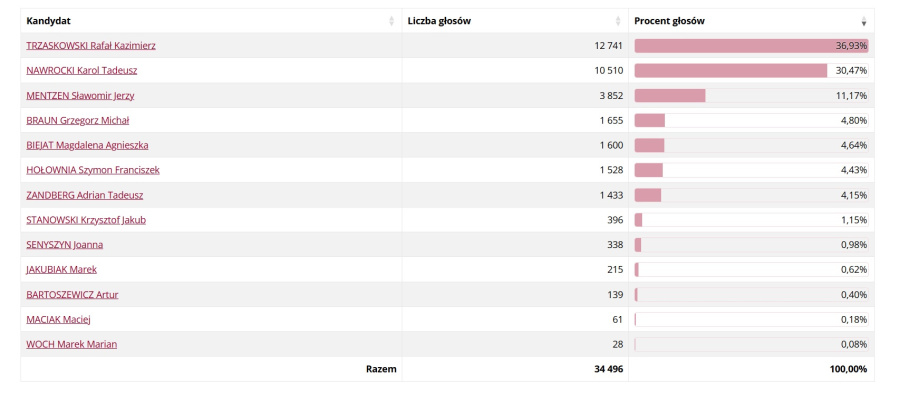This screenshot has height=405, width=900.
Task: Click the 30,47% percentage bar
Action: pyautogui.click(x=751, y=71)
